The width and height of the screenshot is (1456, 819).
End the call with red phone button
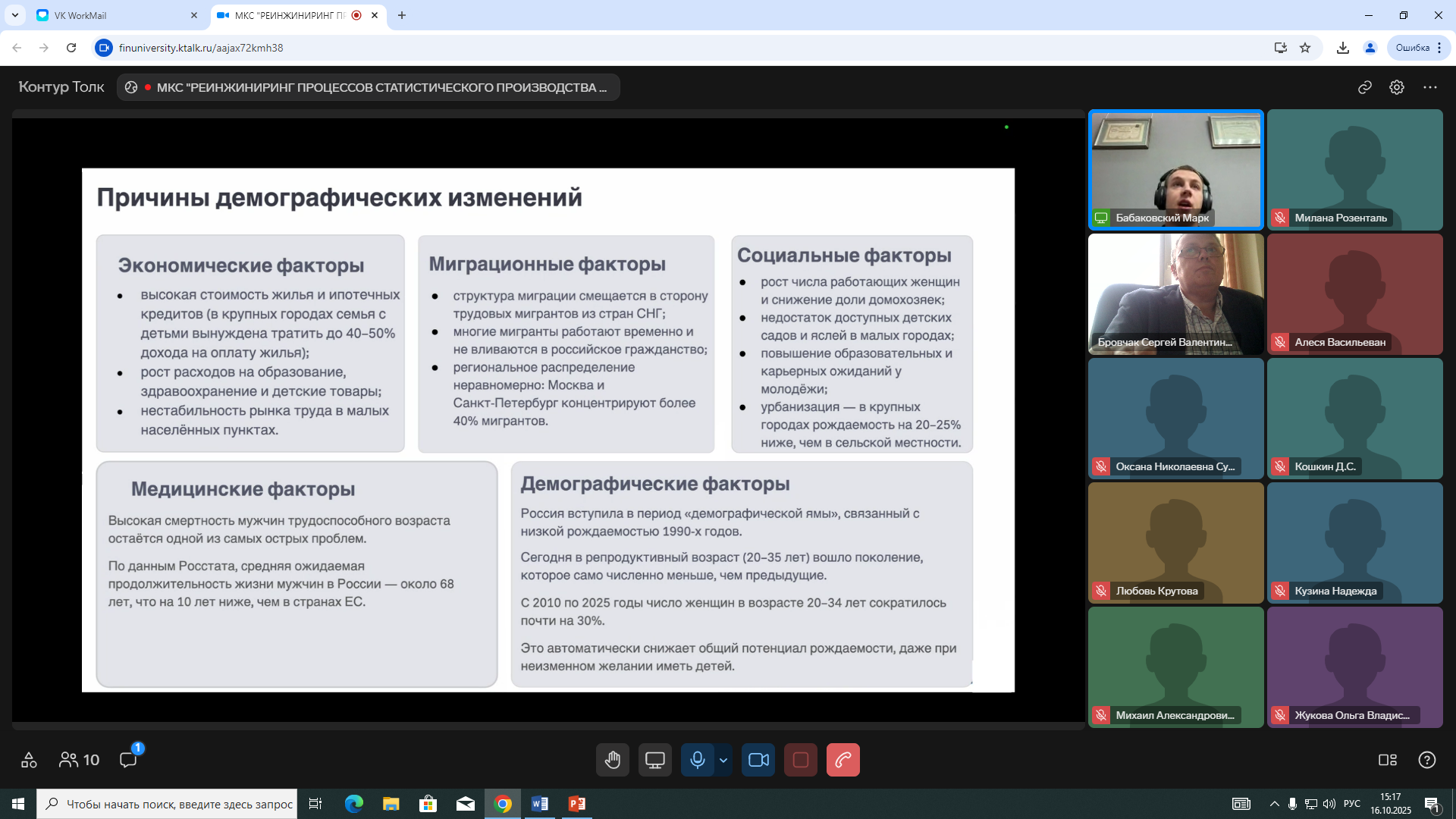[x=843, y=760]
